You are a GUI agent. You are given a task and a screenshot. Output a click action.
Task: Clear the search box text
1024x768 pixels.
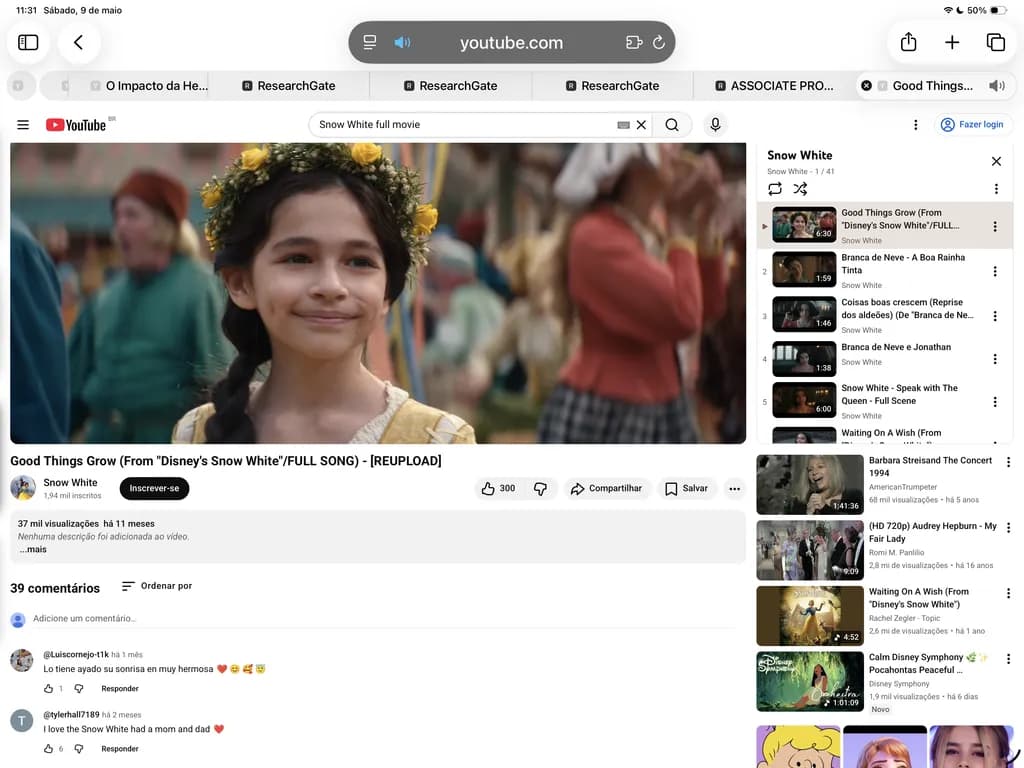[x=641, y=125]
